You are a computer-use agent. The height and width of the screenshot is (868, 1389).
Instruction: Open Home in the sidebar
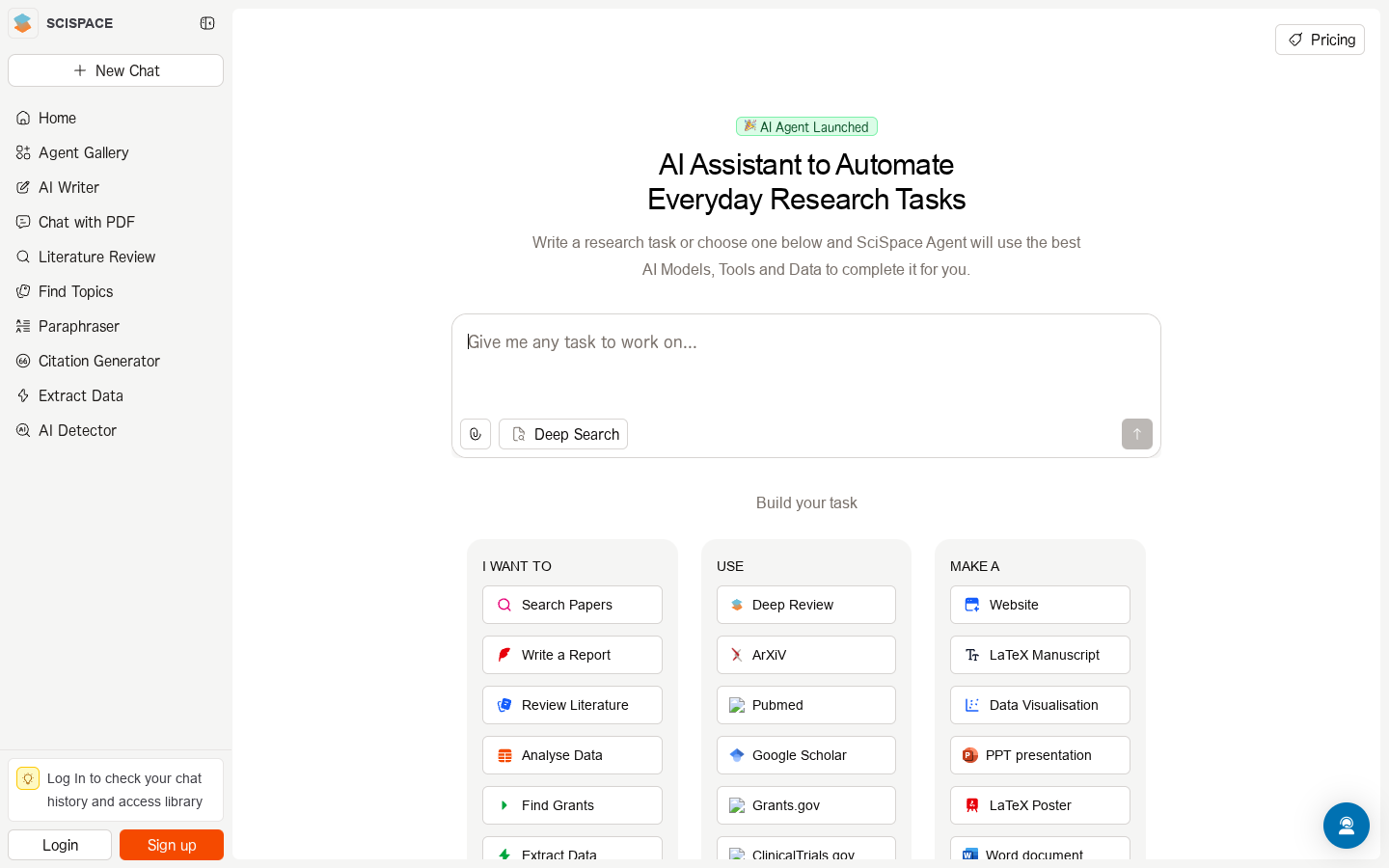pyautogui.click(x=116, y=118)
